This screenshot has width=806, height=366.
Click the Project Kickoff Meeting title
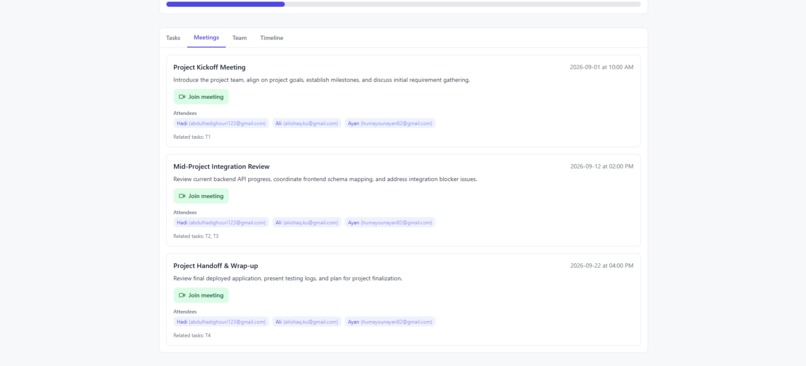tap(209, 67)
